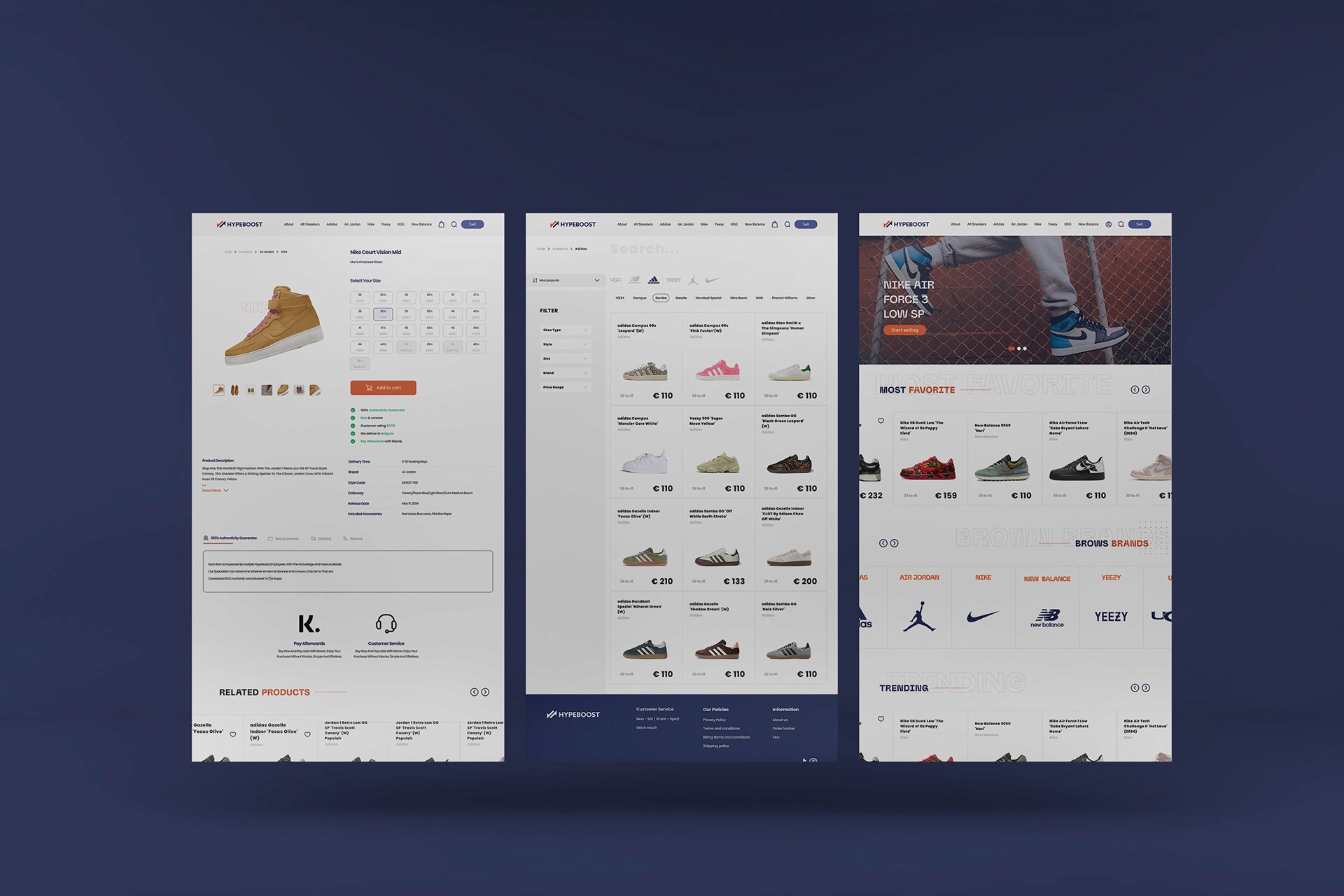Click previous arrow beside Most Favorite heading
1344x896 pixels.
click(x=1134, y=390)
